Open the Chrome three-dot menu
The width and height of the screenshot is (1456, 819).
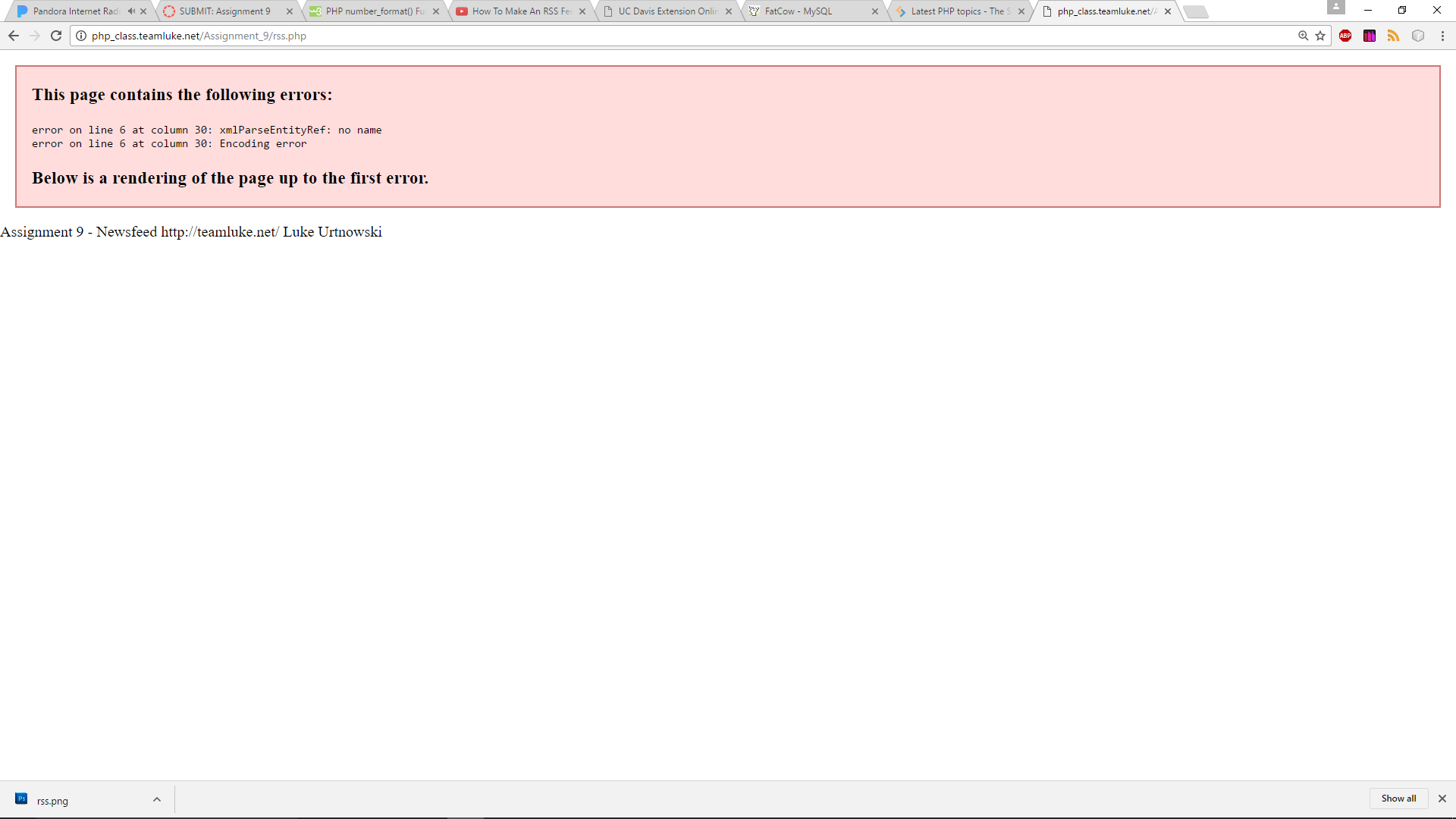pyautogui.click(x=1442, y=36)
